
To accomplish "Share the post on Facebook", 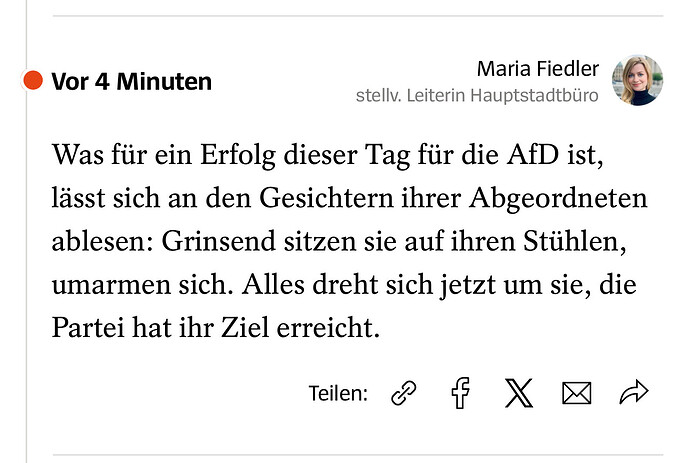I will click(x=461, y=393).
